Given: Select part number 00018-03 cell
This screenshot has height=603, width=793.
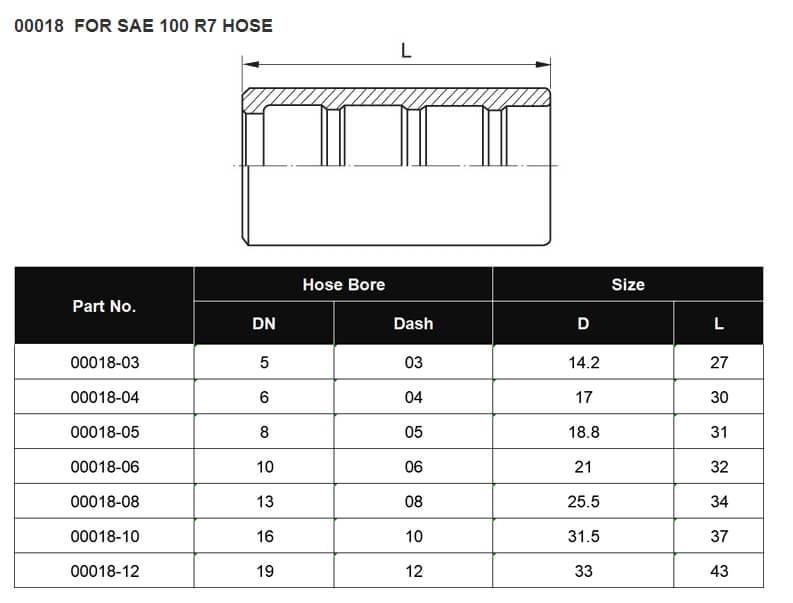Looking at the screenshot, I should [x=104, y=362].
